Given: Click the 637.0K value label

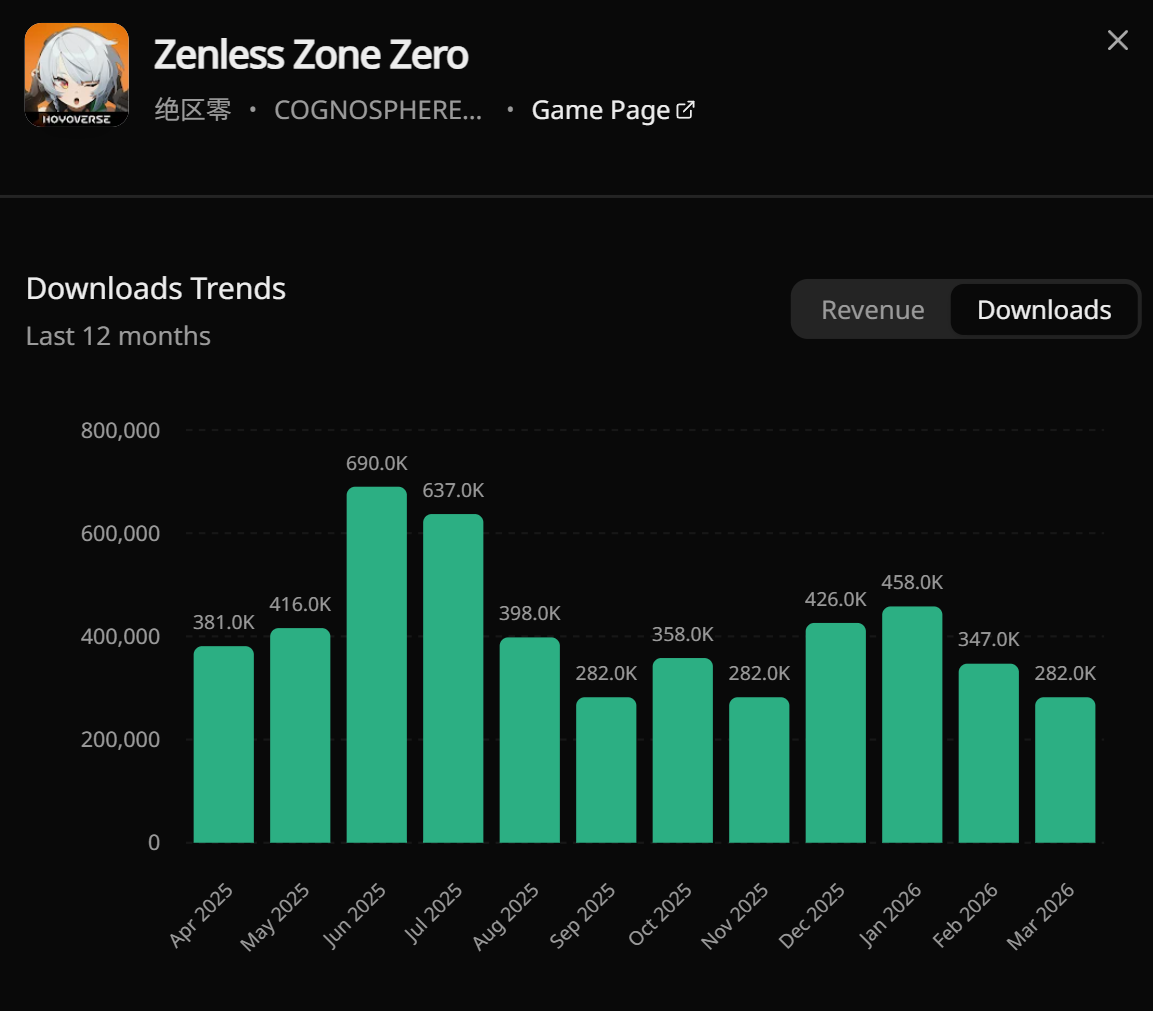Looking at the screenshot, I should tap(453, 490).
